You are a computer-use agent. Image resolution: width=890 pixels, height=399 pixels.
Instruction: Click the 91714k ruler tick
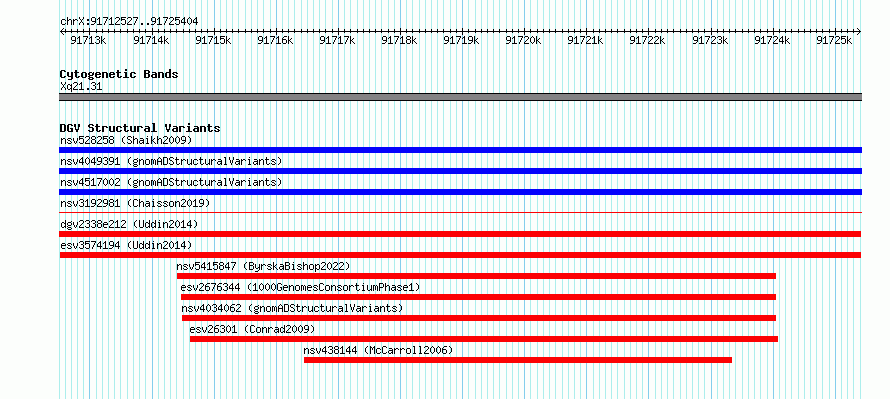(150, 40)
